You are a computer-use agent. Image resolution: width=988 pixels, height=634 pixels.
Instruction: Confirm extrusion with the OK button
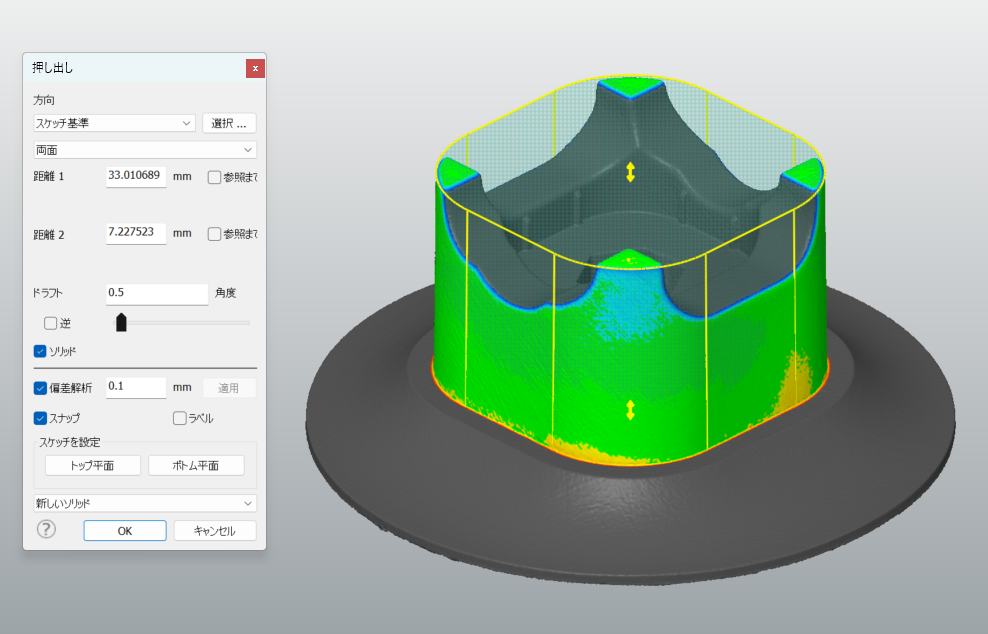(x=125, y=531)
